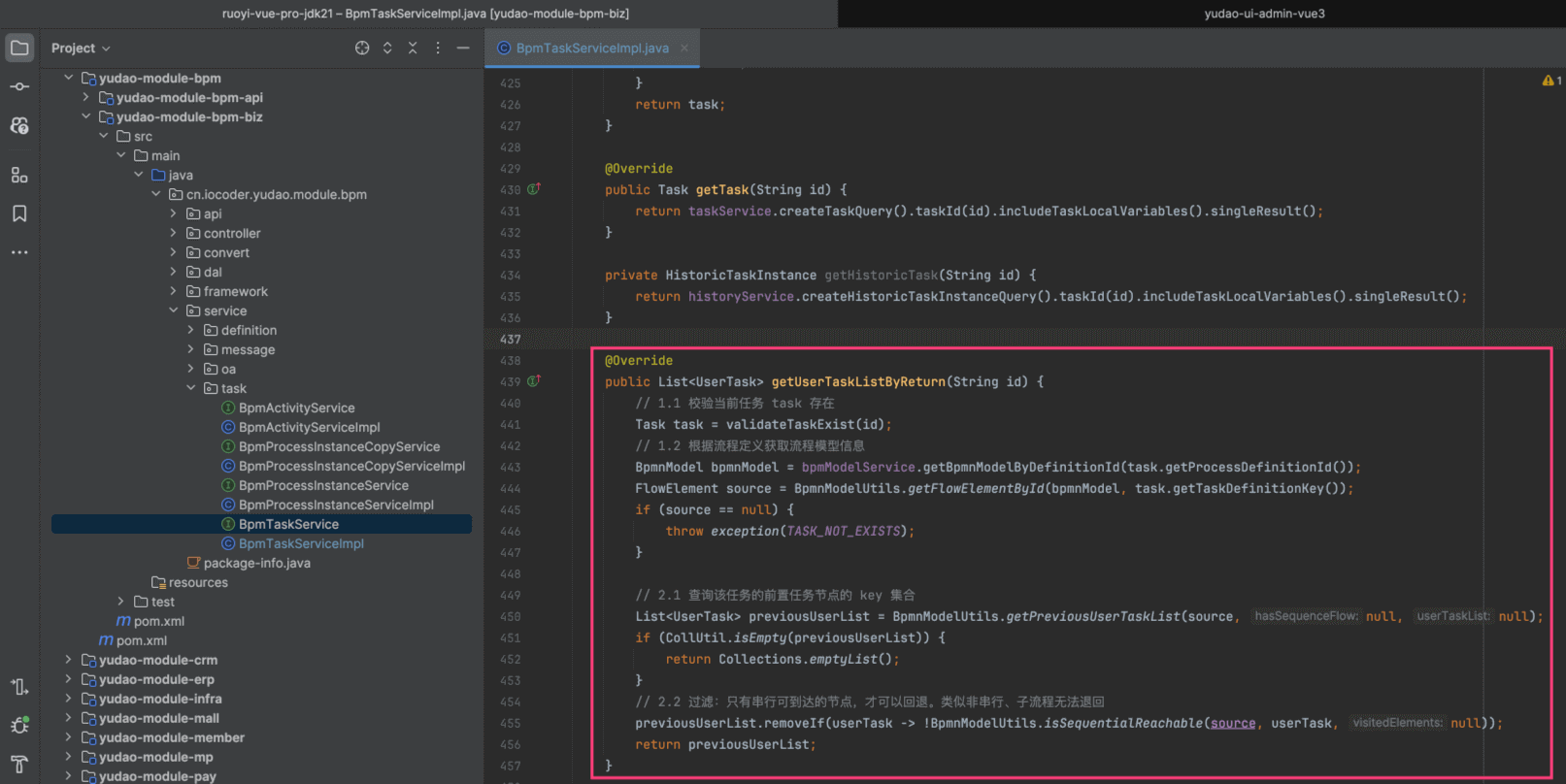Open the Structure tool window icon
This screenshot has height=784, width=1566.
(19, 175)
